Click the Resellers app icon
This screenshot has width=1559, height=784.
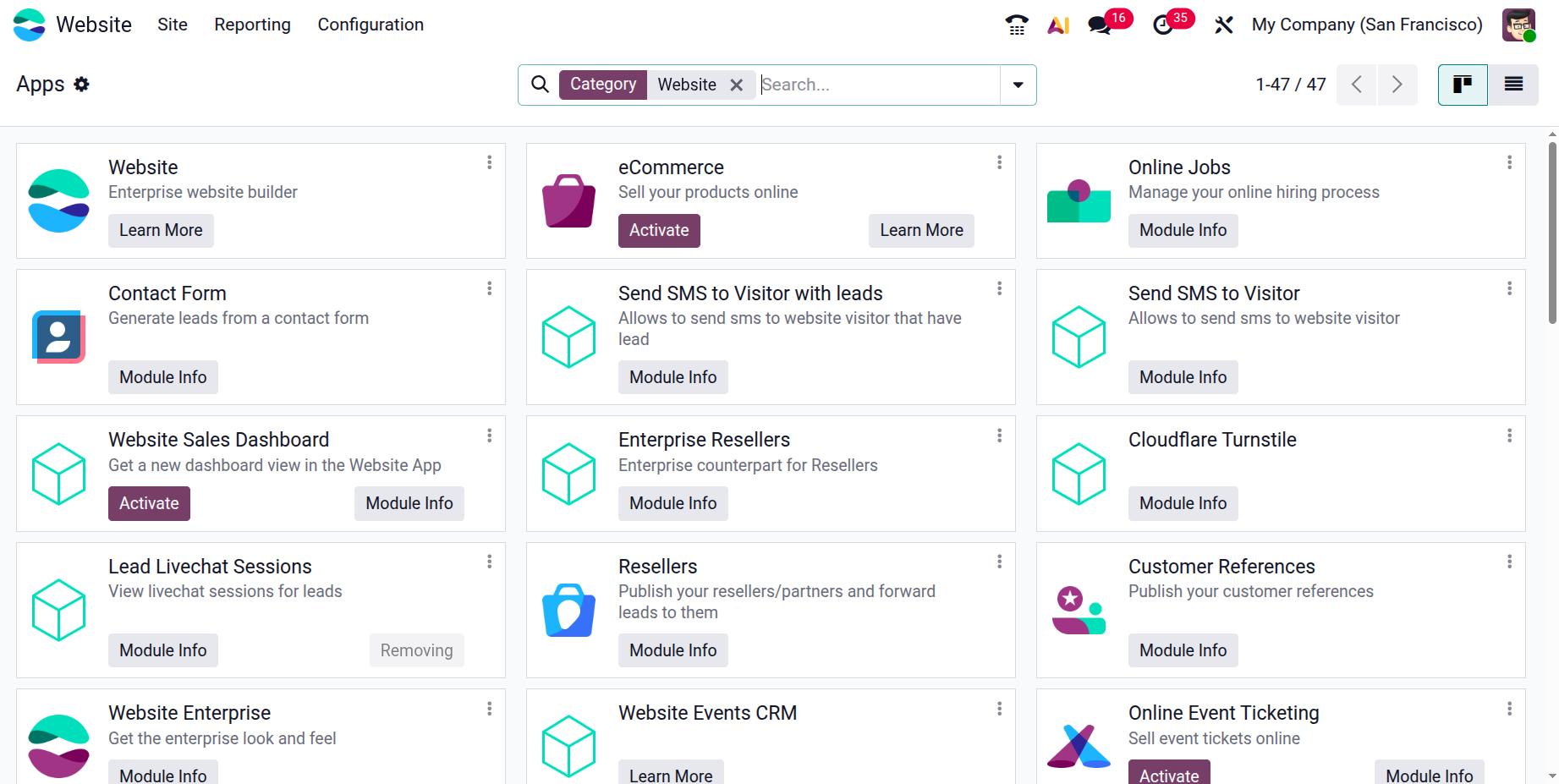point(569,610)
